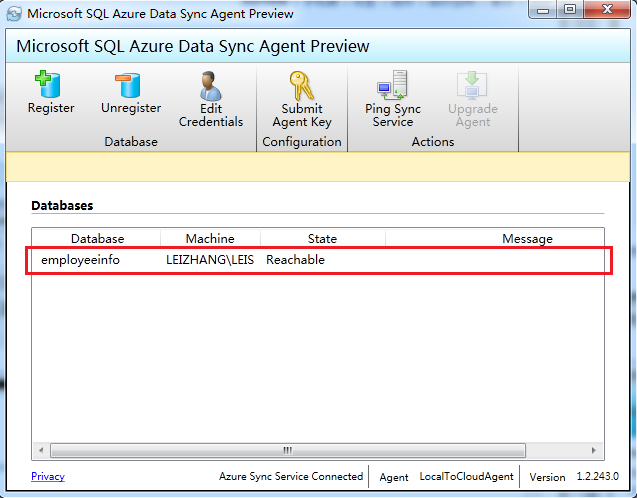Image resolution: width=637 pixels, height=498 pixels.
Task: Close the Data Sync Agent window
Action: [607, 10]
